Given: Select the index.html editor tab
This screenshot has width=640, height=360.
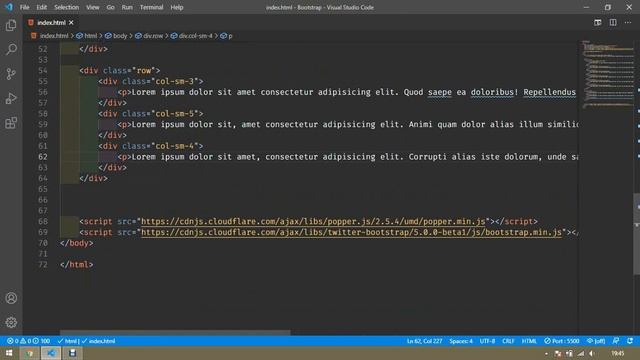Looking at the screenshot, I should tap(51, 22).
